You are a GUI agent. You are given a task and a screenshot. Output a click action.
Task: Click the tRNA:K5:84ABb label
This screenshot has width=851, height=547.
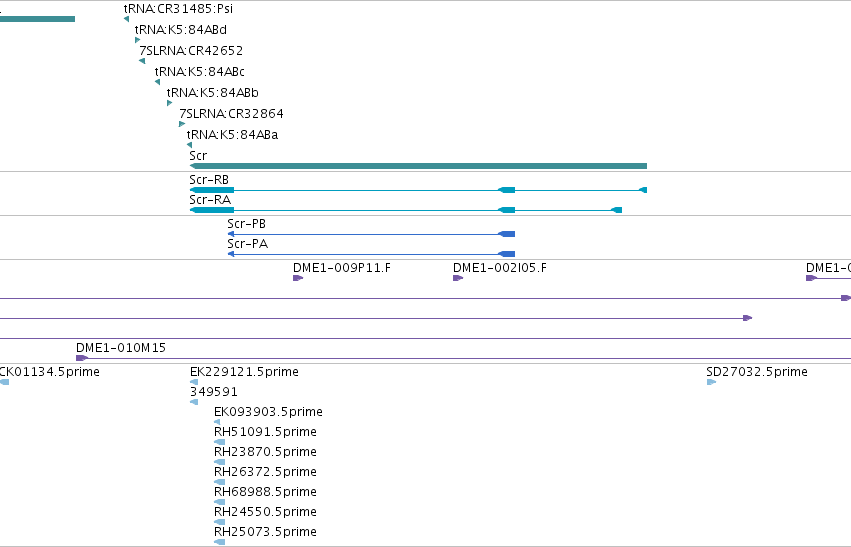tap(213, 93)
